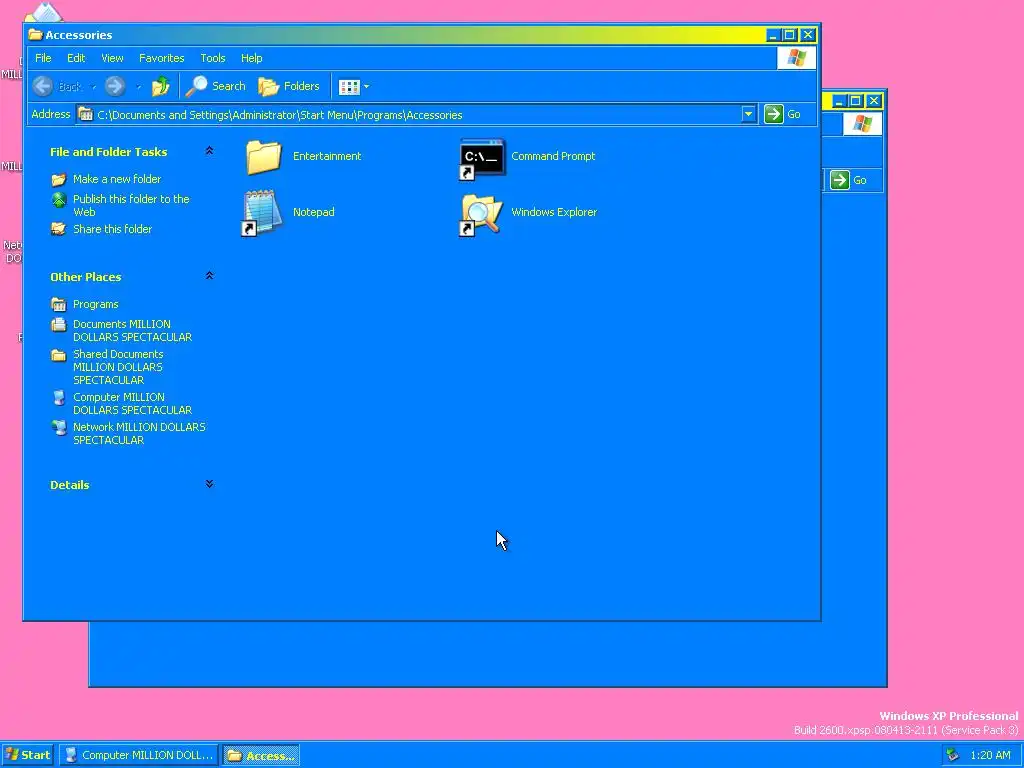Maximize the background Computer window
This screenshot has height=768, width=1024.
856,101
